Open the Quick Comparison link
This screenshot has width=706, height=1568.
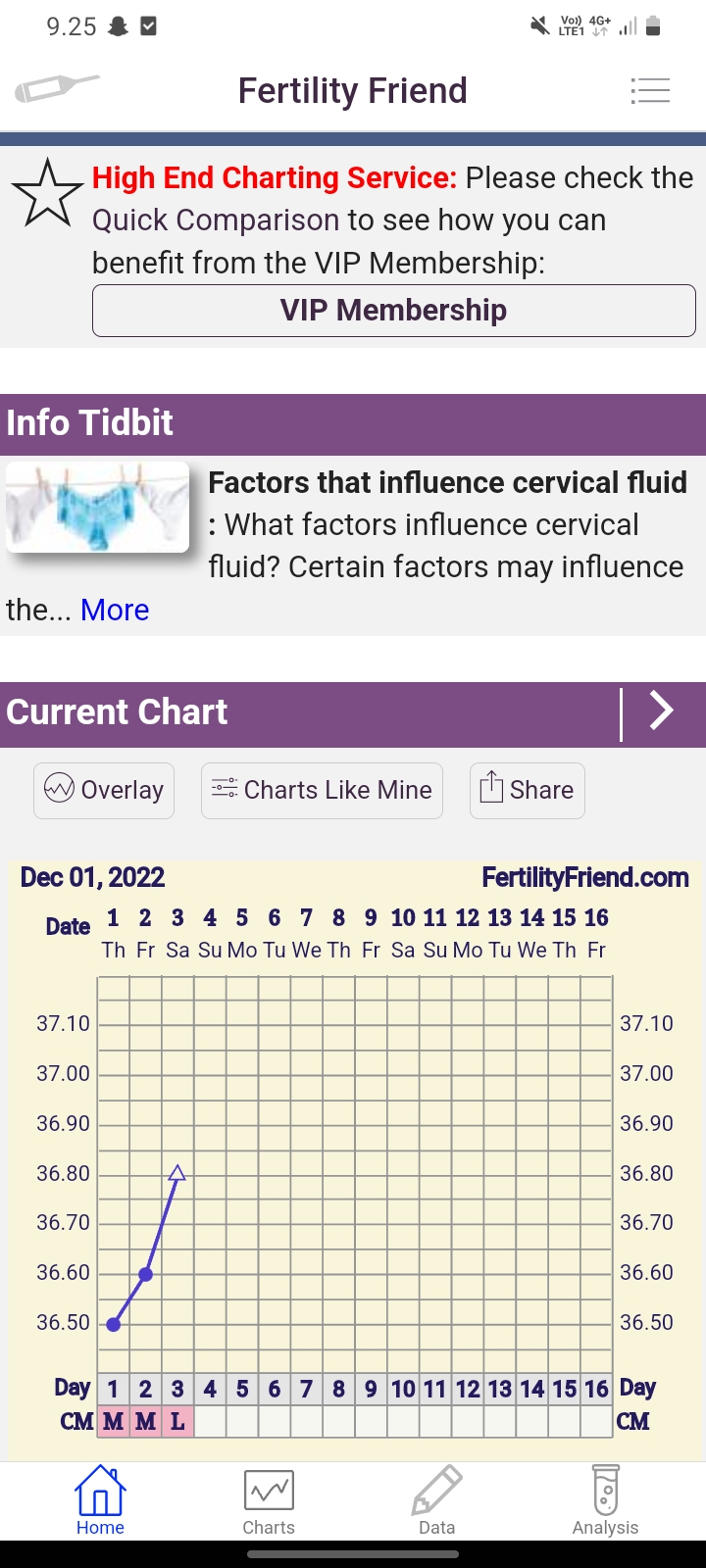tap(216, 220)
